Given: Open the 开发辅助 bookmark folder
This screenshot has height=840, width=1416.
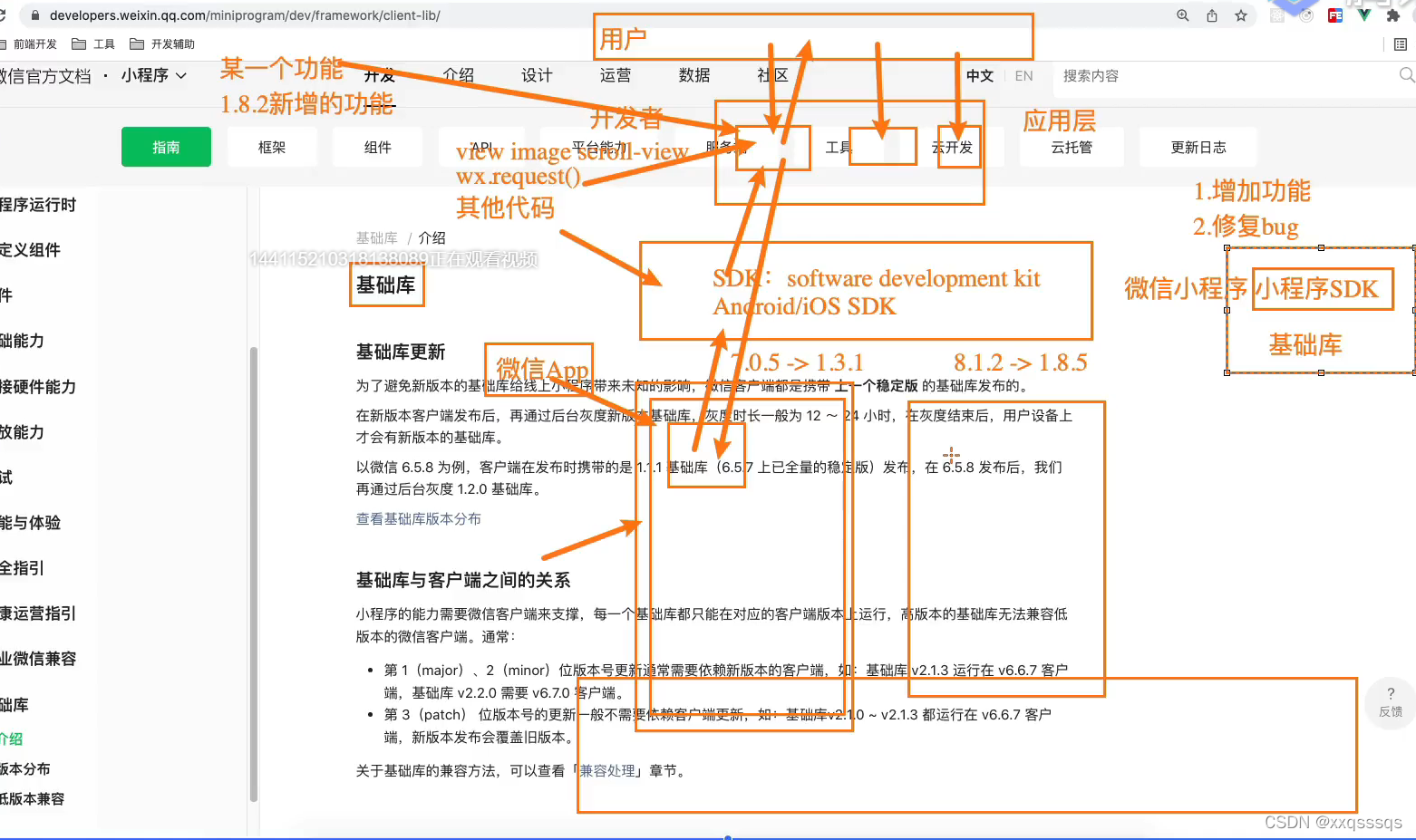Looking at the screenshot, I should pyautogui.click(x=162, y=44).
